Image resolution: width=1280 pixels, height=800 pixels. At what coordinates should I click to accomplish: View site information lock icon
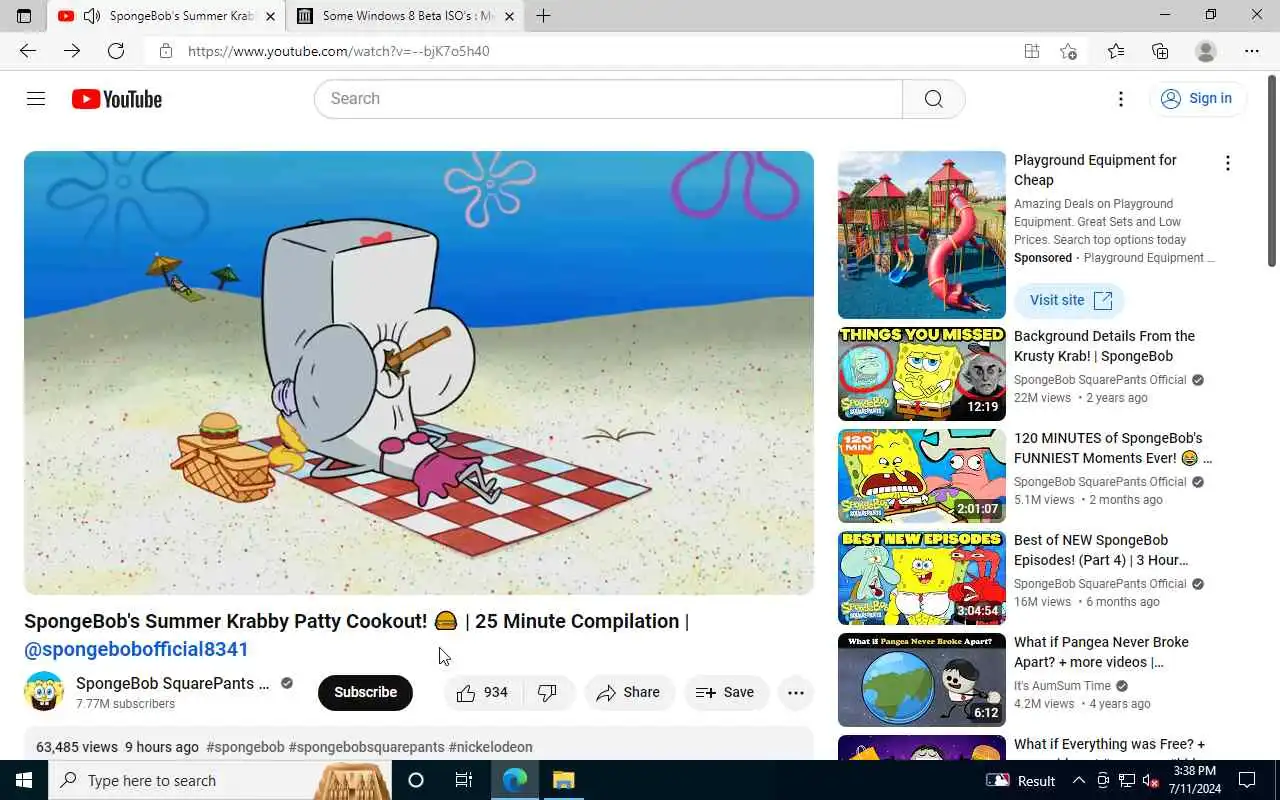(166, 51)
